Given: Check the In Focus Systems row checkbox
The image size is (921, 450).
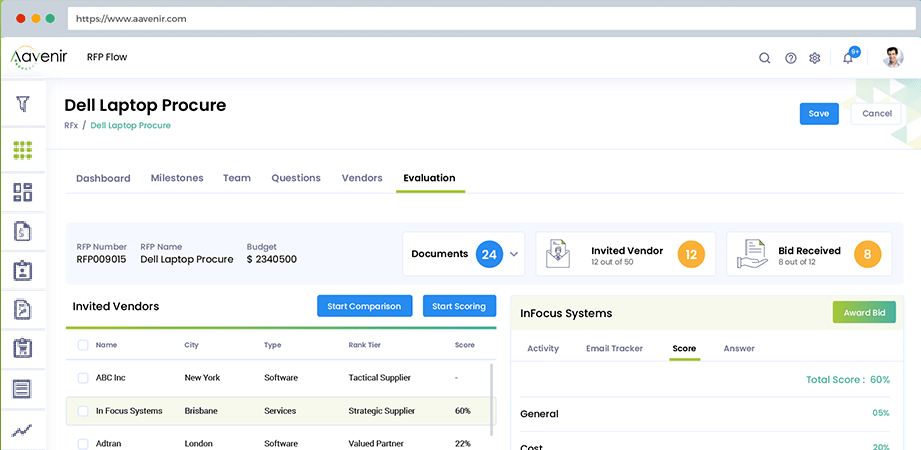Looking at the screenshot, I should pyautogui.click(x=83, y=411).
